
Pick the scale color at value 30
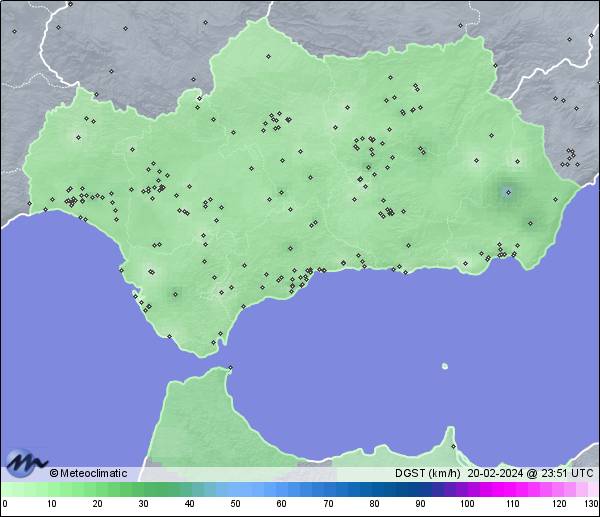click(143, 489)
